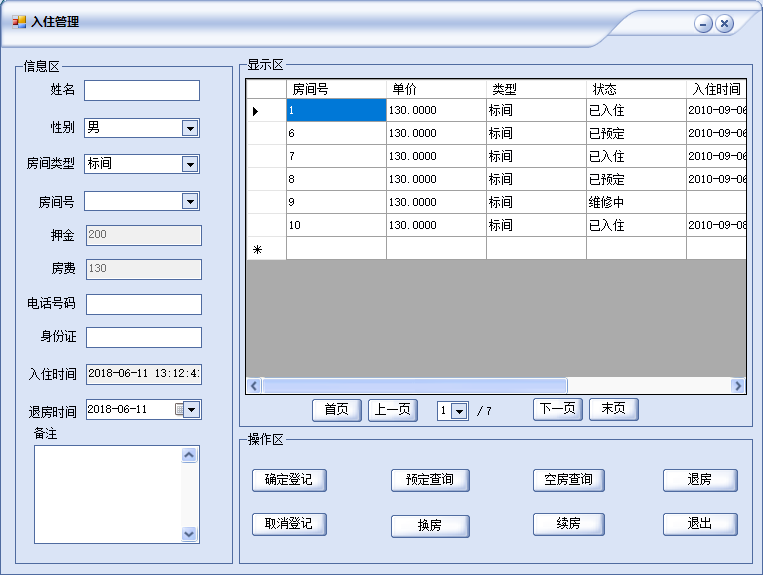This screenshot has height=575, width=763.
Task: Click the 备注 text area
Action: (x=108, y=494)
